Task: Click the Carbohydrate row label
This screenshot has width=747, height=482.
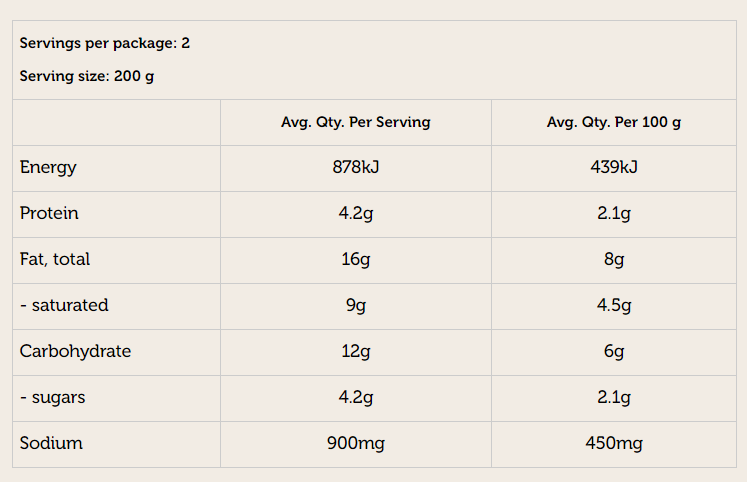Action: pos(75,351)
